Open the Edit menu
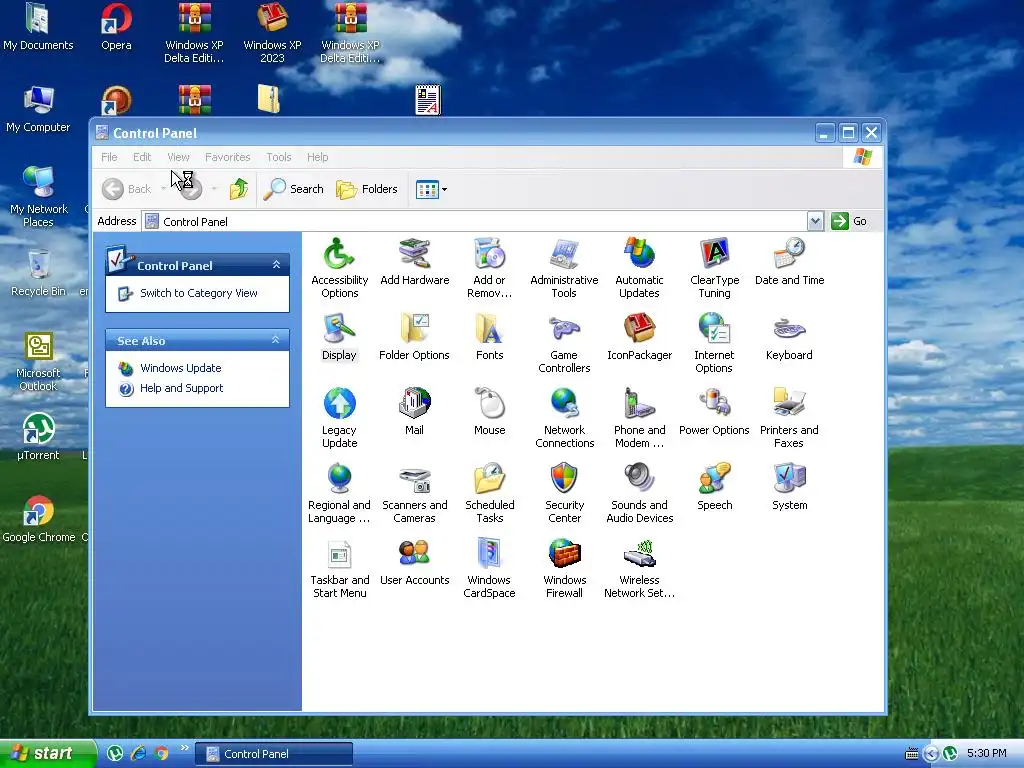The height and width of the screenshot is (768, 1024). 142,157
